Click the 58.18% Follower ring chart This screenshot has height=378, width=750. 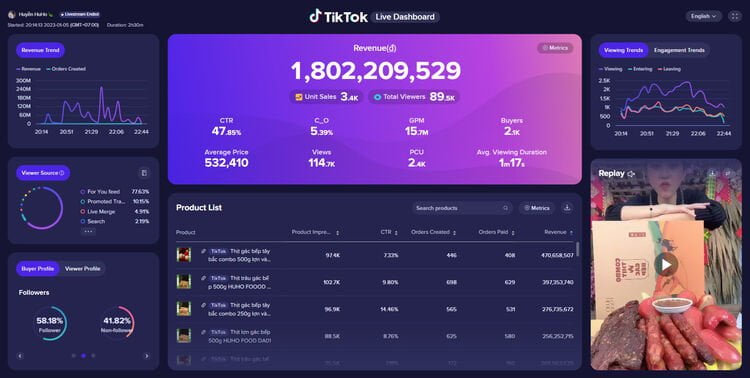click(50, 323)
